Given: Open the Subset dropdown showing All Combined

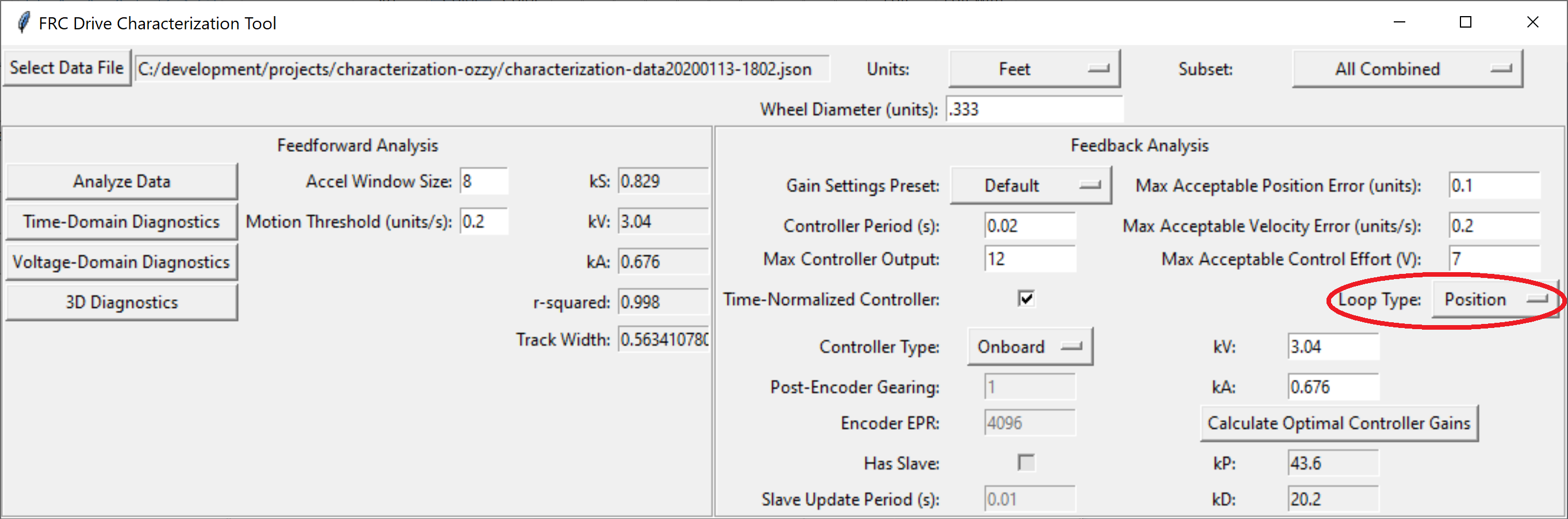Looking at the screenshot, I should [x=1406, y=68].
